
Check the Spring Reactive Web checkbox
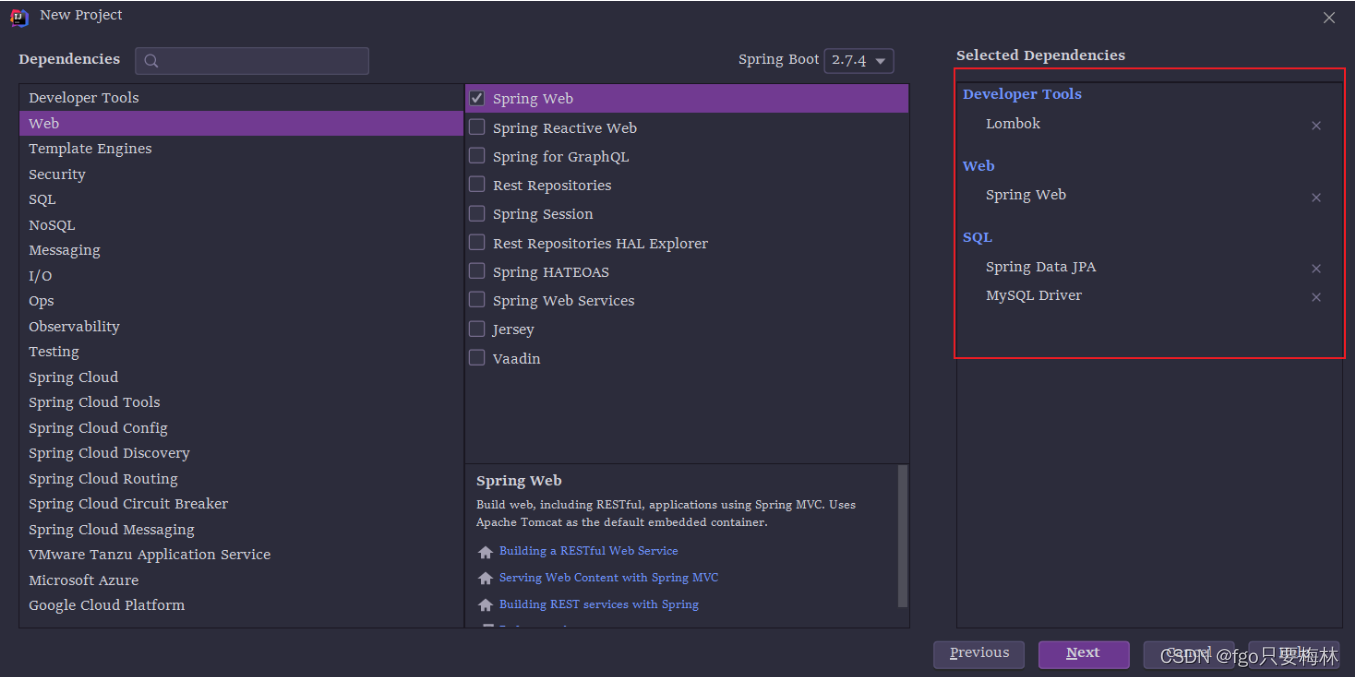tap(477, 127)
